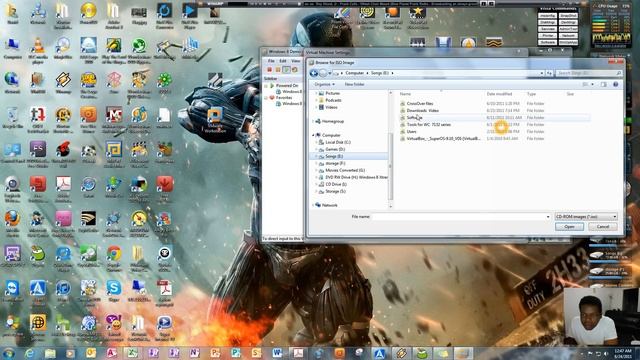Reset VM using the reset toolbar icon
The image size is (640, 360).
[295, 70]
